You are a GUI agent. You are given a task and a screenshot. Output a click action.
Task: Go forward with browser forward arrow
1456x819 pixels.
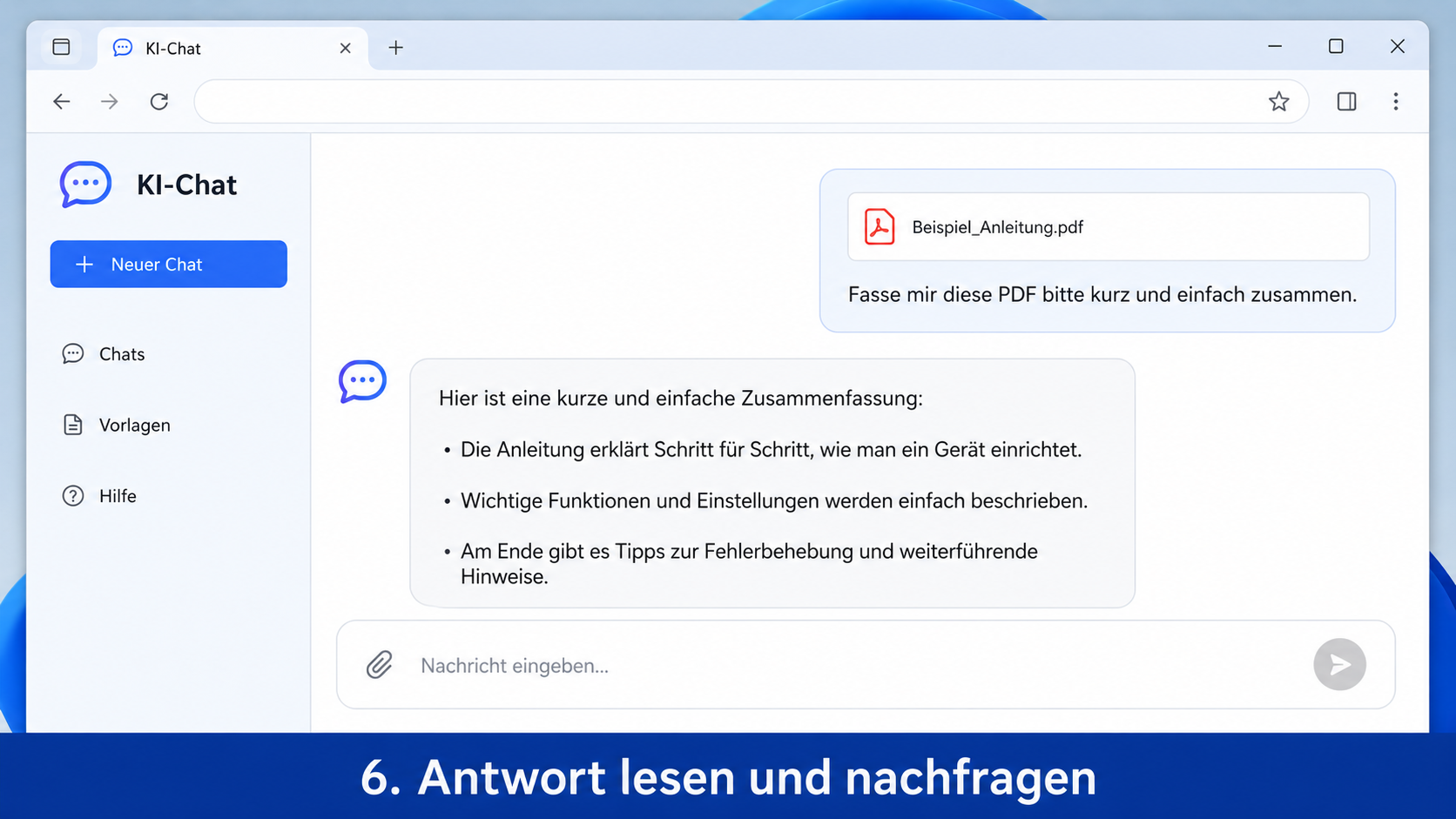pyautogui.click(x=109, y=101)
